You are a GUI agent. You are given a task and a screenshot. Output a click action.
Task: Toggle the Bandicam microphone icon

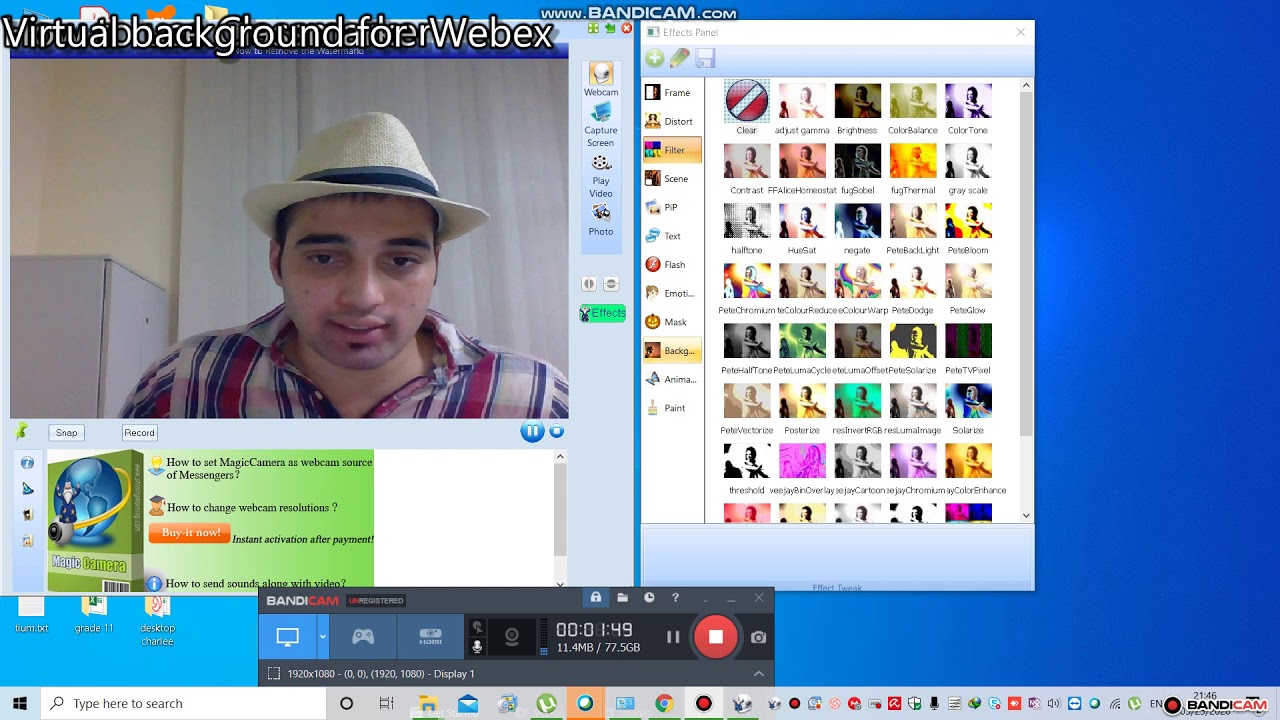coord(477,646)
